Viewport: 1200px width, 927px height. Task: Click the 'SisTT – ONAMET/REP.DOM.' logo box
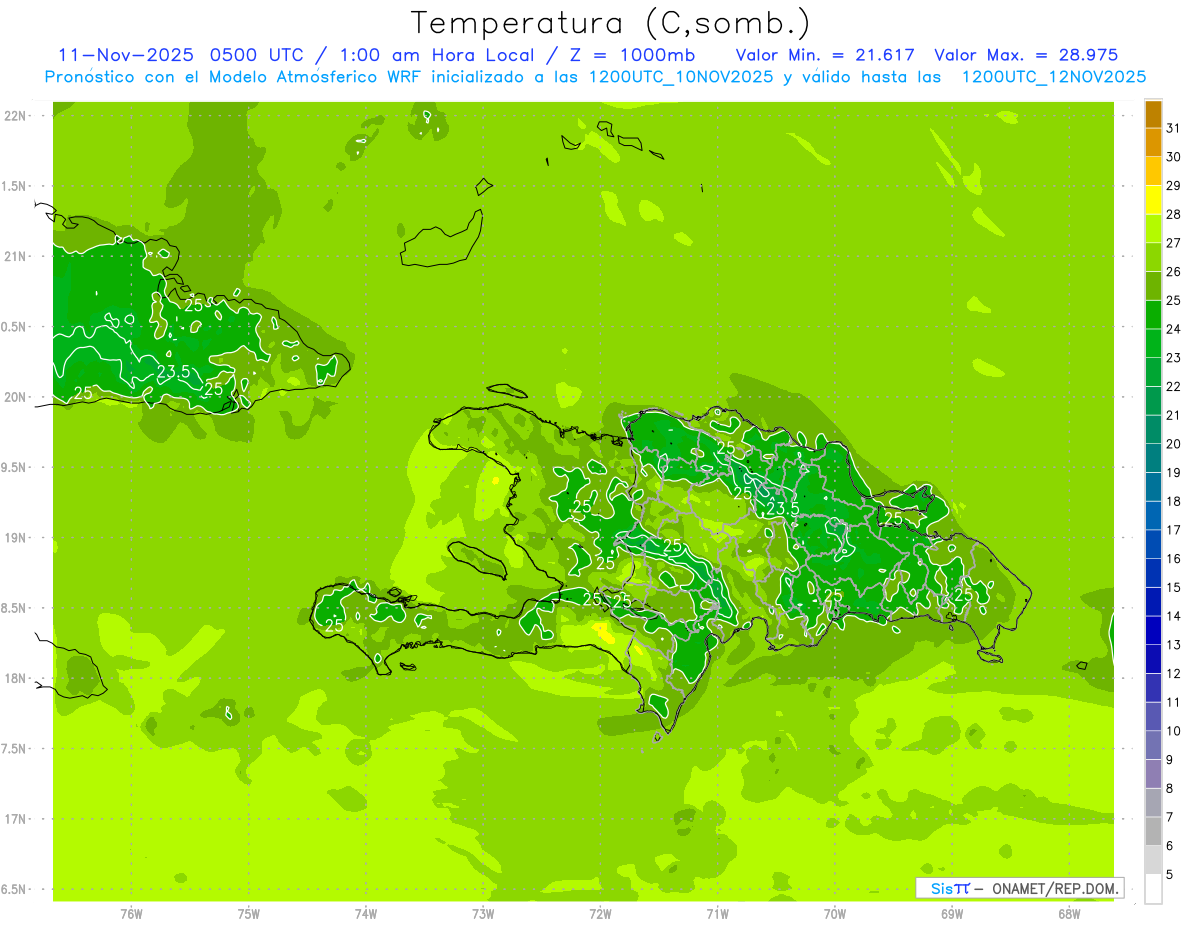[x=1019, y=888]
